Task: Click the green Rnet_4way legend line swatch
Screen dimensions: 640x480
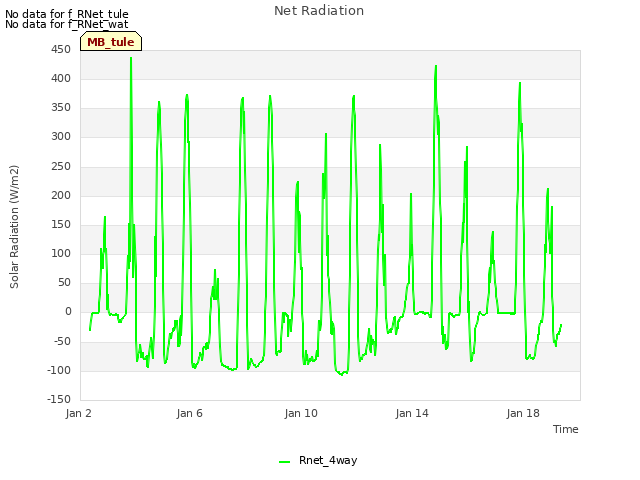Action: [284, 462]
